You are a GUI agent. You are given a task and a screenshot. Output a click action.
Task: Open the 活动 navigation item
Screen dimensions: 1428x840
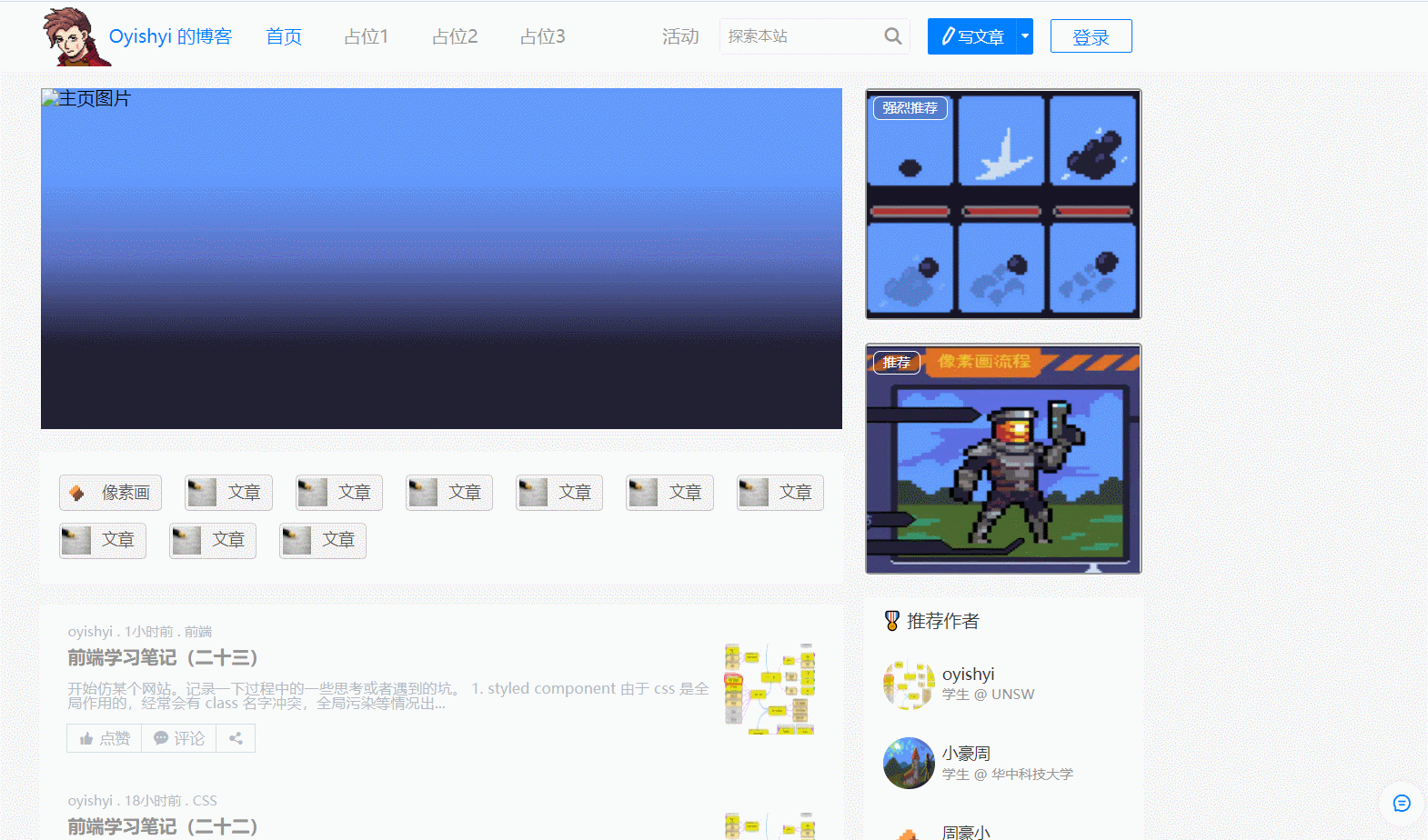(x=680, y=36)
